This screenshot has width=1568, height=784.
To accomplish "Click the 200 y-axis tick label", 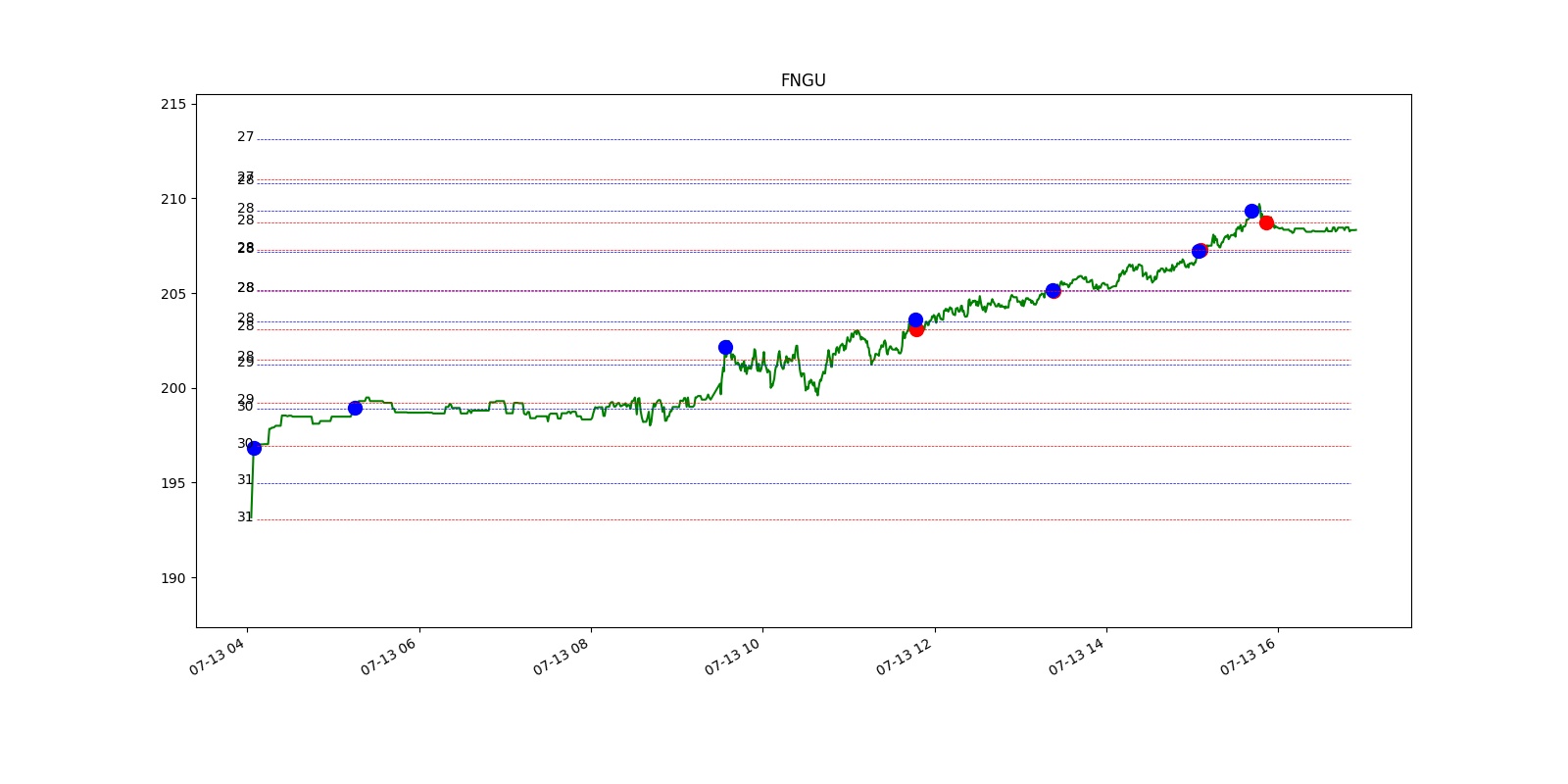I will tap(173, 388).
